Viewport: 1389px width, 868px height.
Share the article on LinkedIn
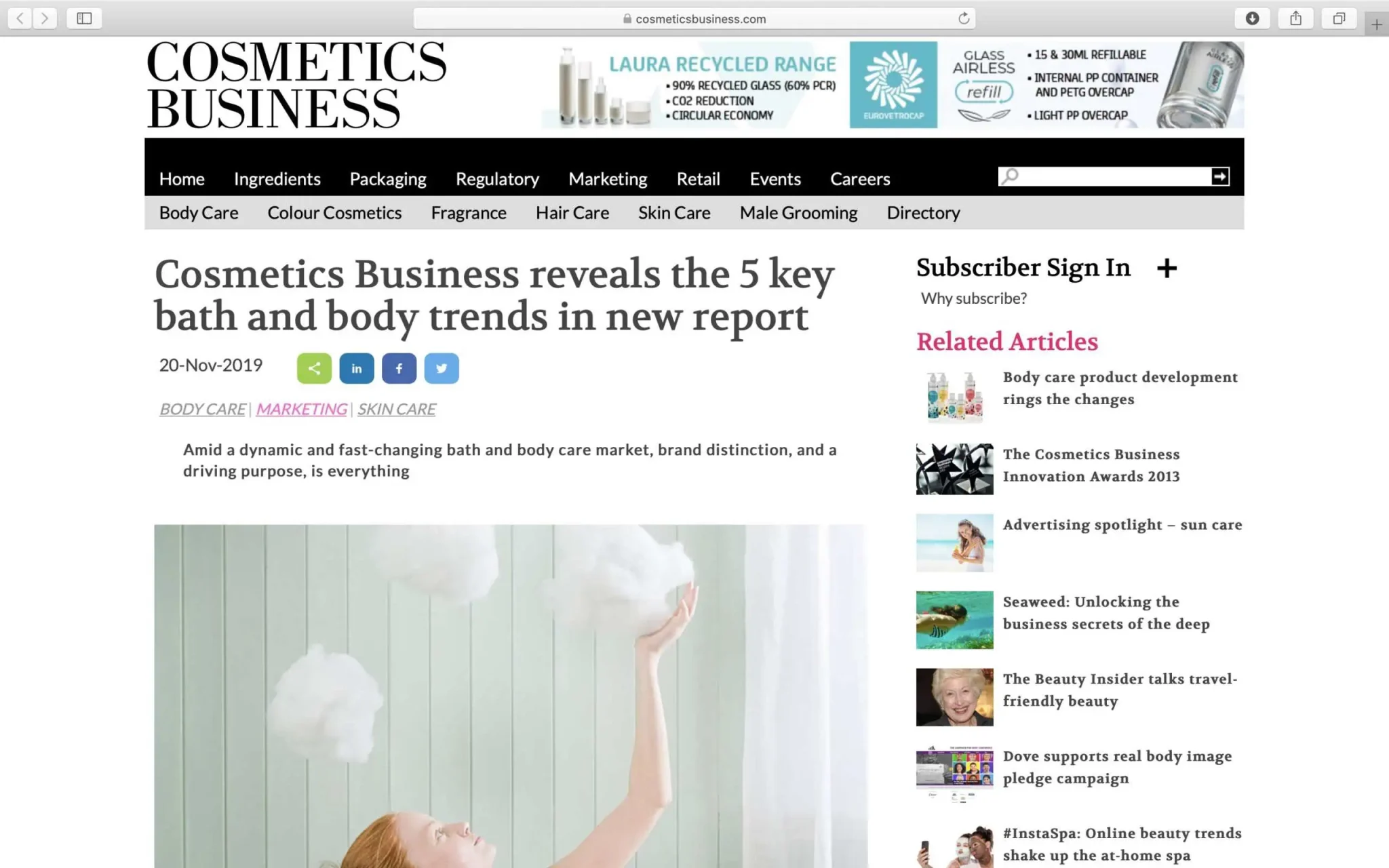click(357, 368)
